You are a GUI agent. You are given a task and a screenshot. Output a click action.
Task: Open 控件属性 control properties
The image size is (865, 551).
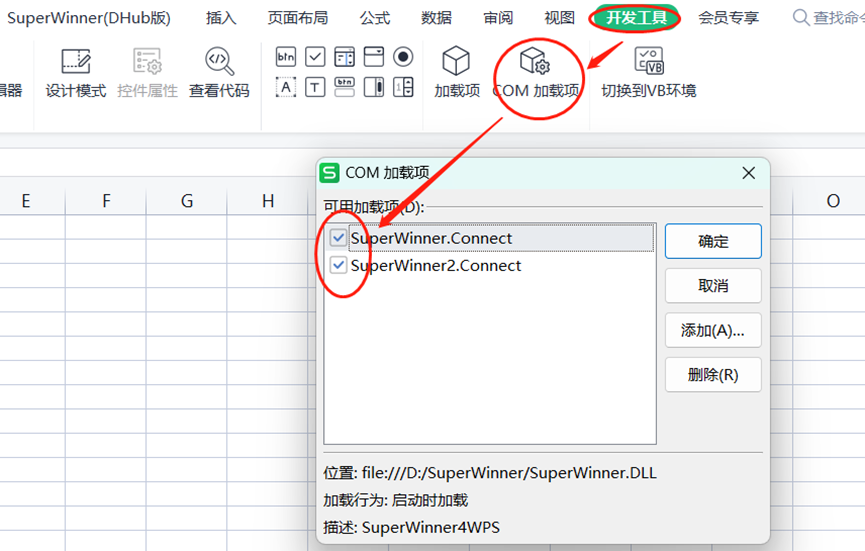click(x=147, y=73)
